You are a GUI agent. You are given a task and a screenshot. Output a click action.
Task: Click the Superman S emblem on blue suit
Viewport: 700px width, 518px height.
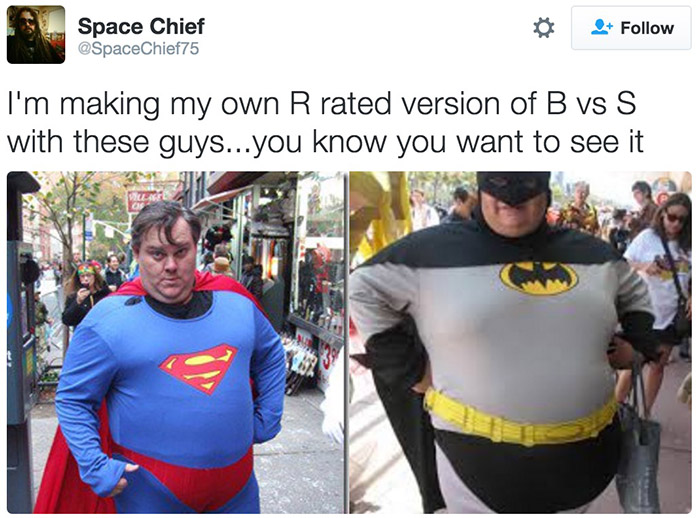click(199, 368)
